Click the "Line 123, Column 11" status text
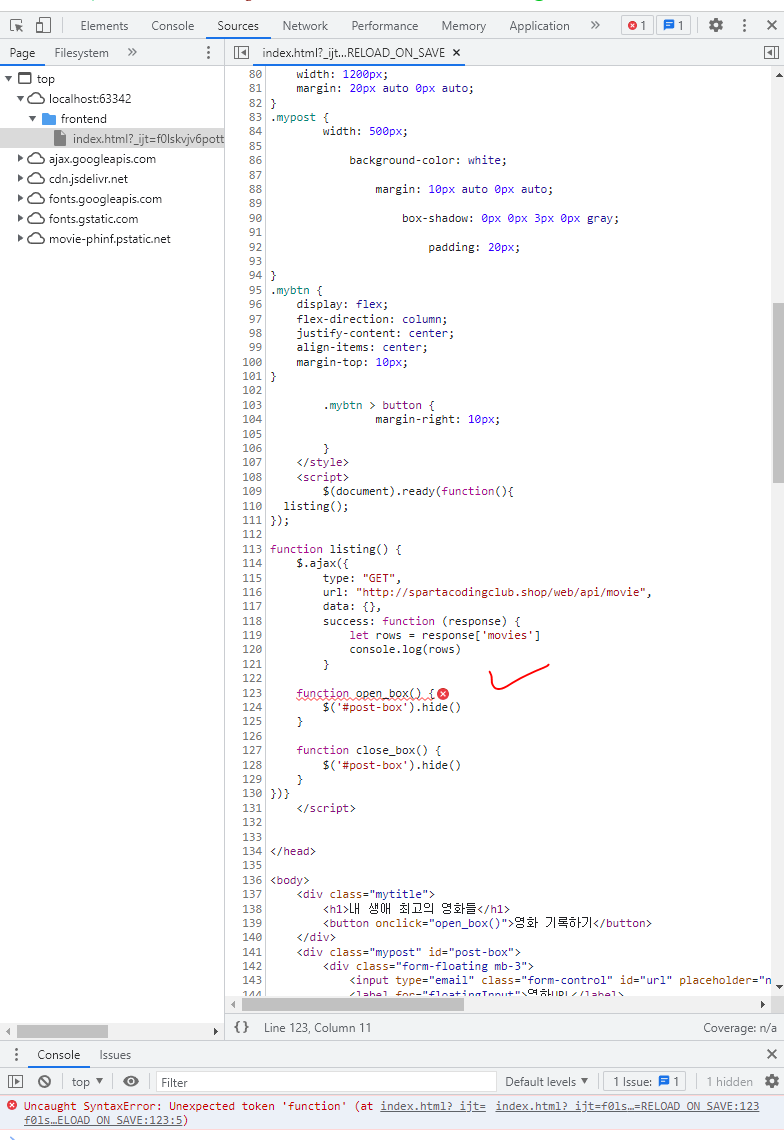The width and height of the screenshot is (784, 1140). [318, 1027]
